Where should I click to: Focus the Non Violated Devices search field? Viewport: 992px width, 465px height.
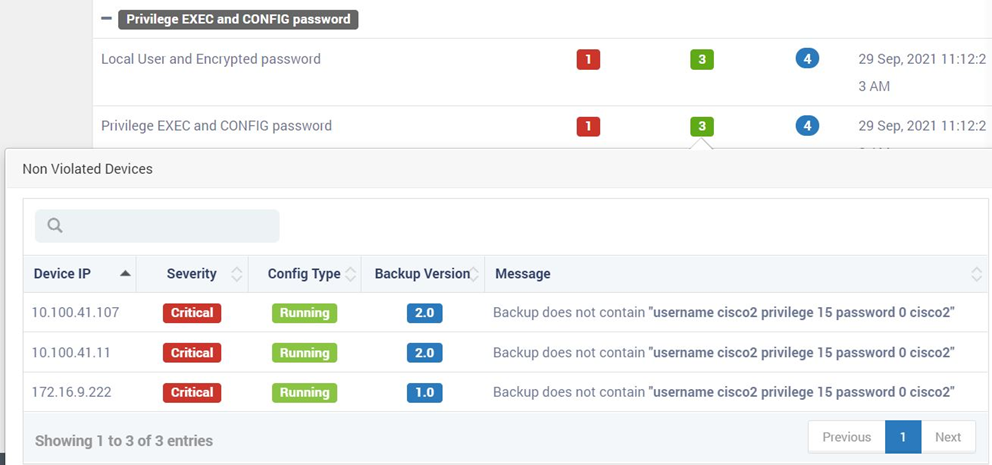point(157,226)
